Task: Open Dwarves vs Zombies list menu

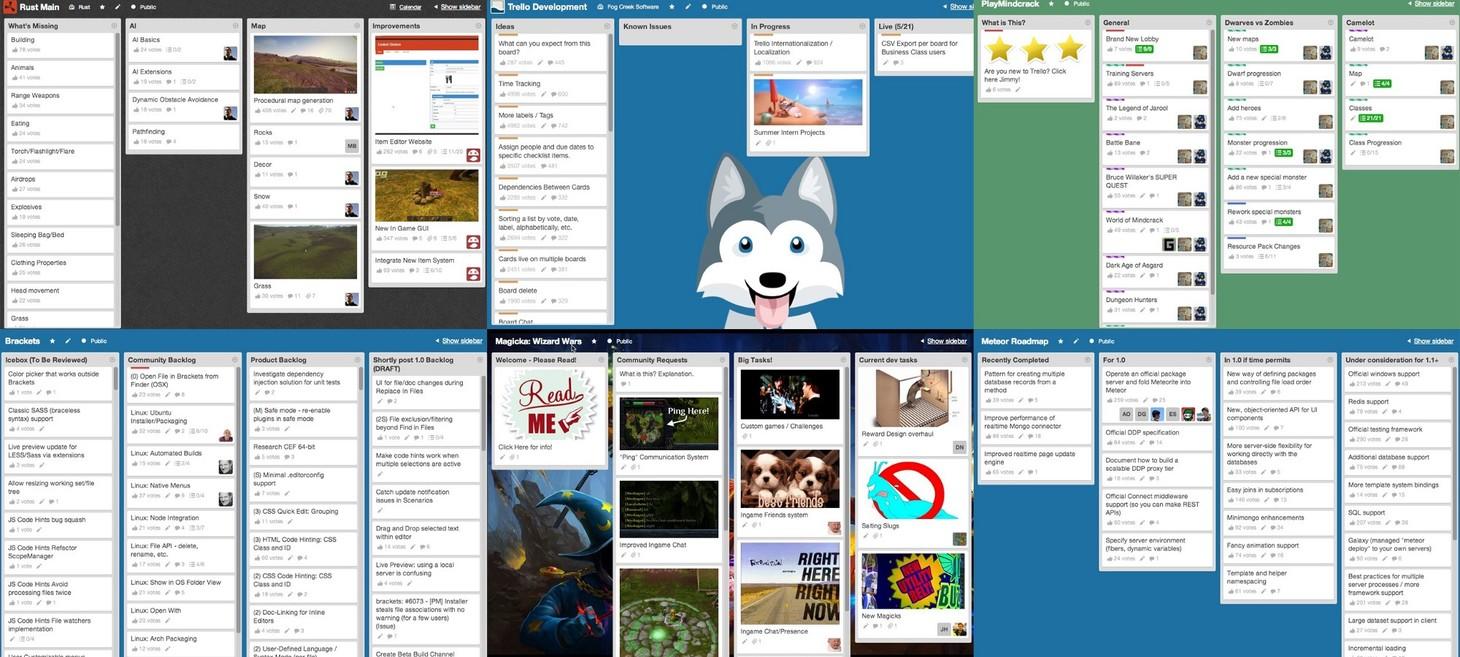Action: (x=1330, y=22)
